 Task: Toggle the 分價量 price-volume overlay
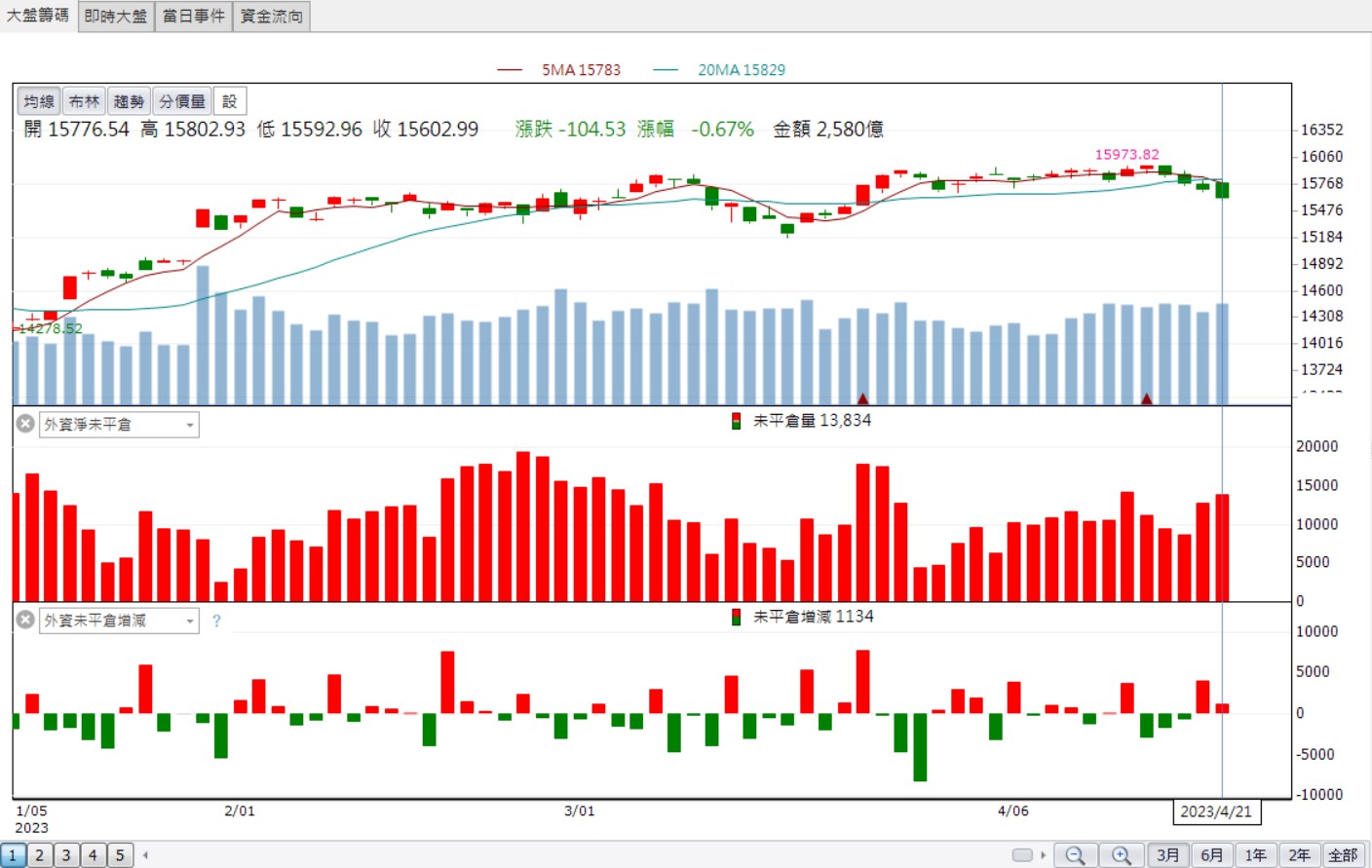pyautogui.click(x=182, y=101)
